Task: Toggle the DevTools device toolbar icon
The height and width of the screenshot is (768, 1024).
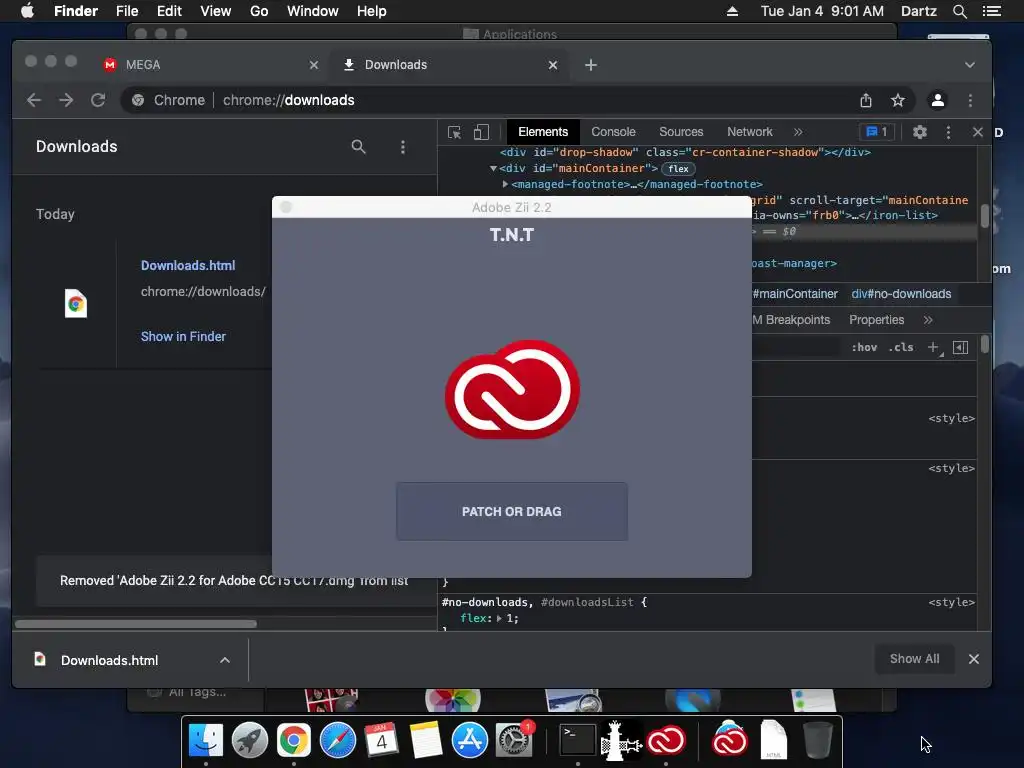Action: 481,132
